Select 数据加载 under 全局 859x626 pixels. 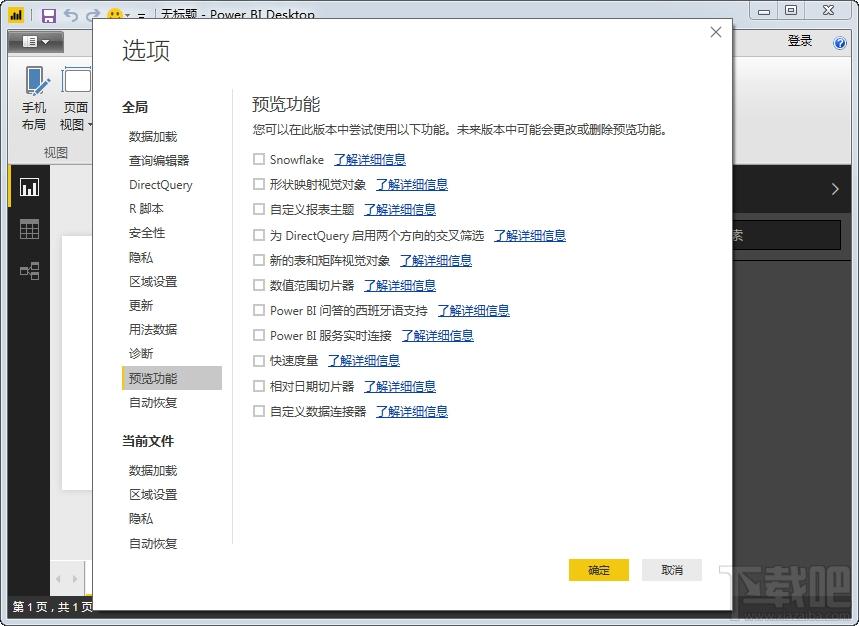pos(153,136)
